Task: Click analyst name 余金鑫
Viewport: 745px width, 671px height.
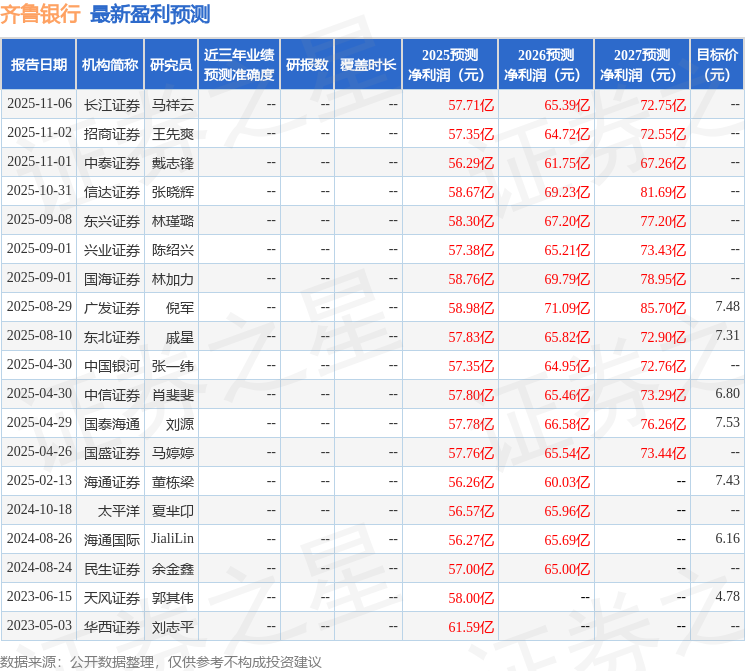Action: click(x=173, y=569)
